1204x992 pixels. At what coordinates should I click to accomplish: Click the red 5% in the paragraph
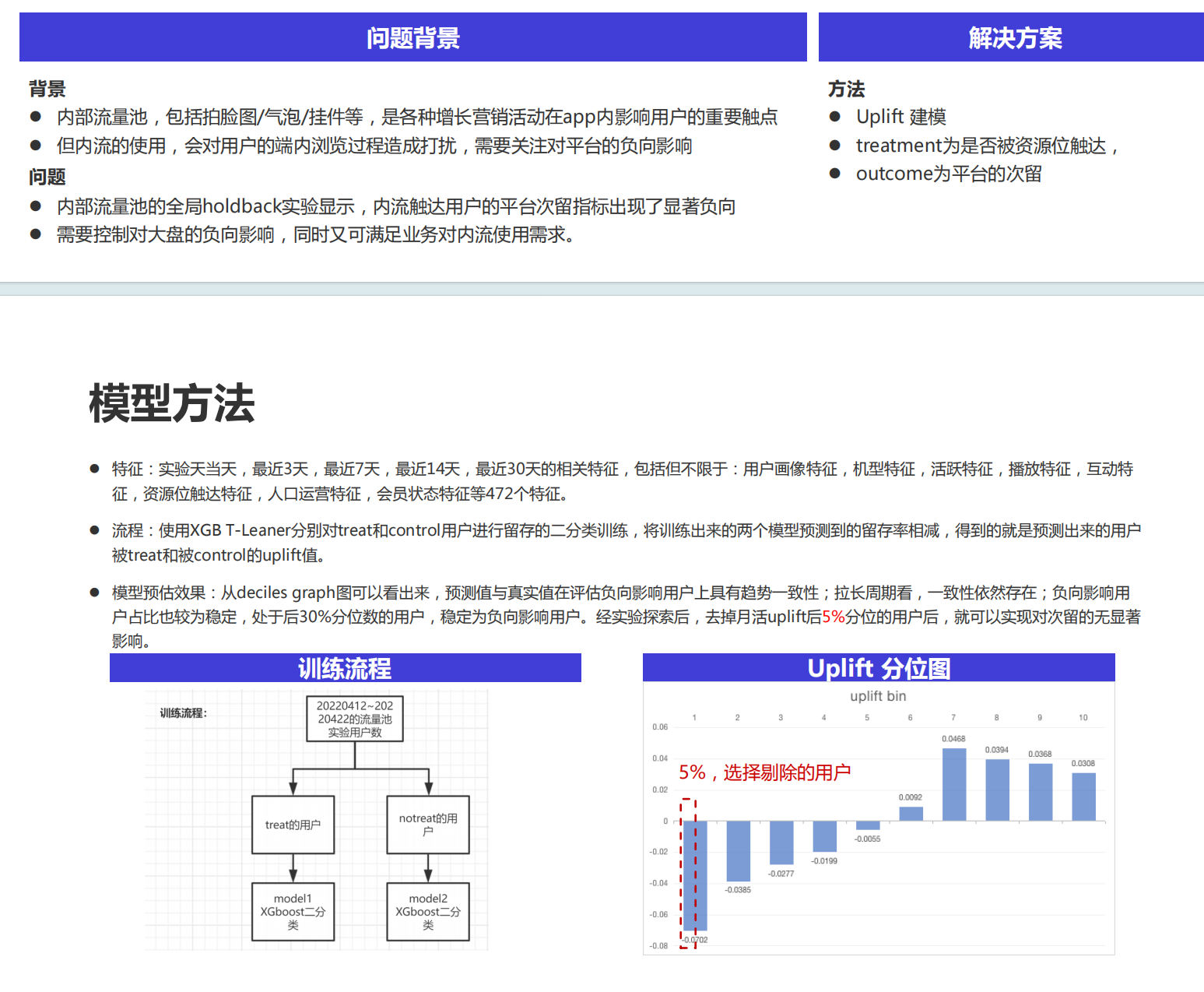834,617
